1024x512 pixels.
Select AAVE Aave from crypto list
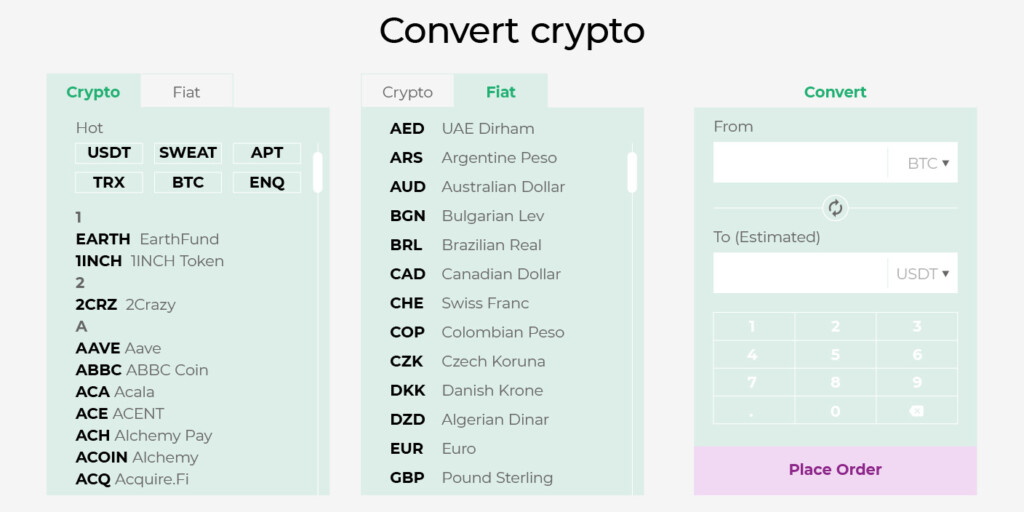point(118,348)
